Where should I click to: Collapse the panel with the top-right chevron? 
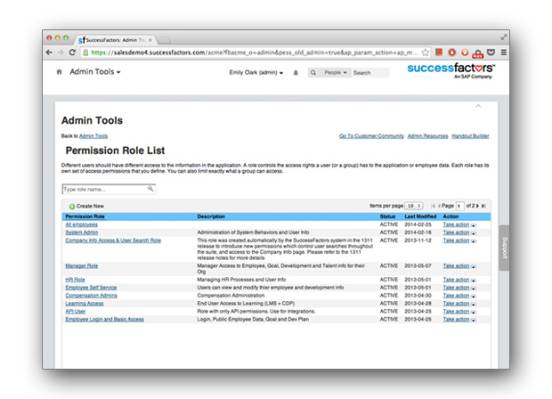pyautogui.click(x=478, y=106)
